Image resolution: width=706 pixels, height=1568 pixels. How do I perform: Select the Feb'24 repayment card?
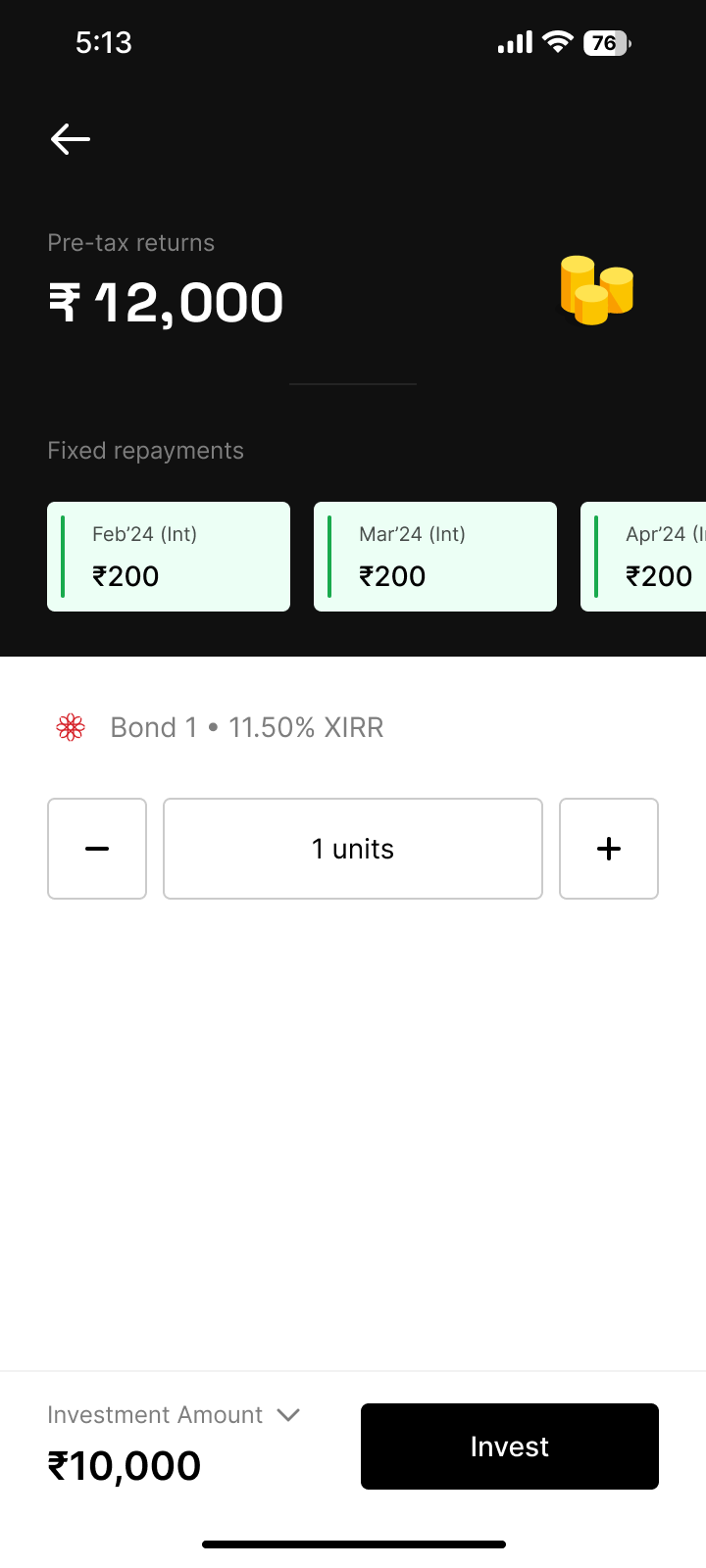pyautogui.click(x=169, y=557)
